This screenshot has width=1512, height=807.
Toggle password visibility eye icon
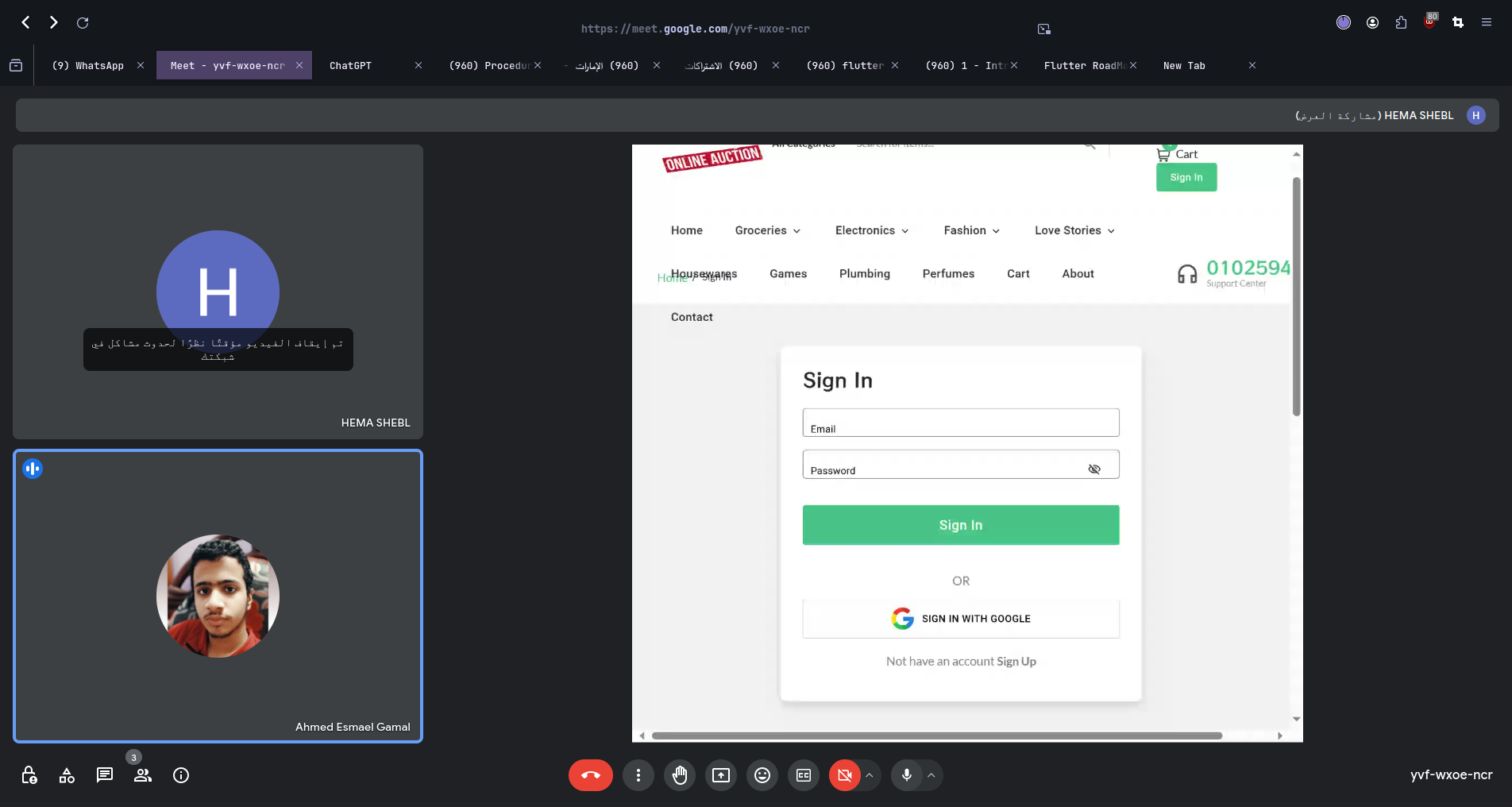[1094, 469]
